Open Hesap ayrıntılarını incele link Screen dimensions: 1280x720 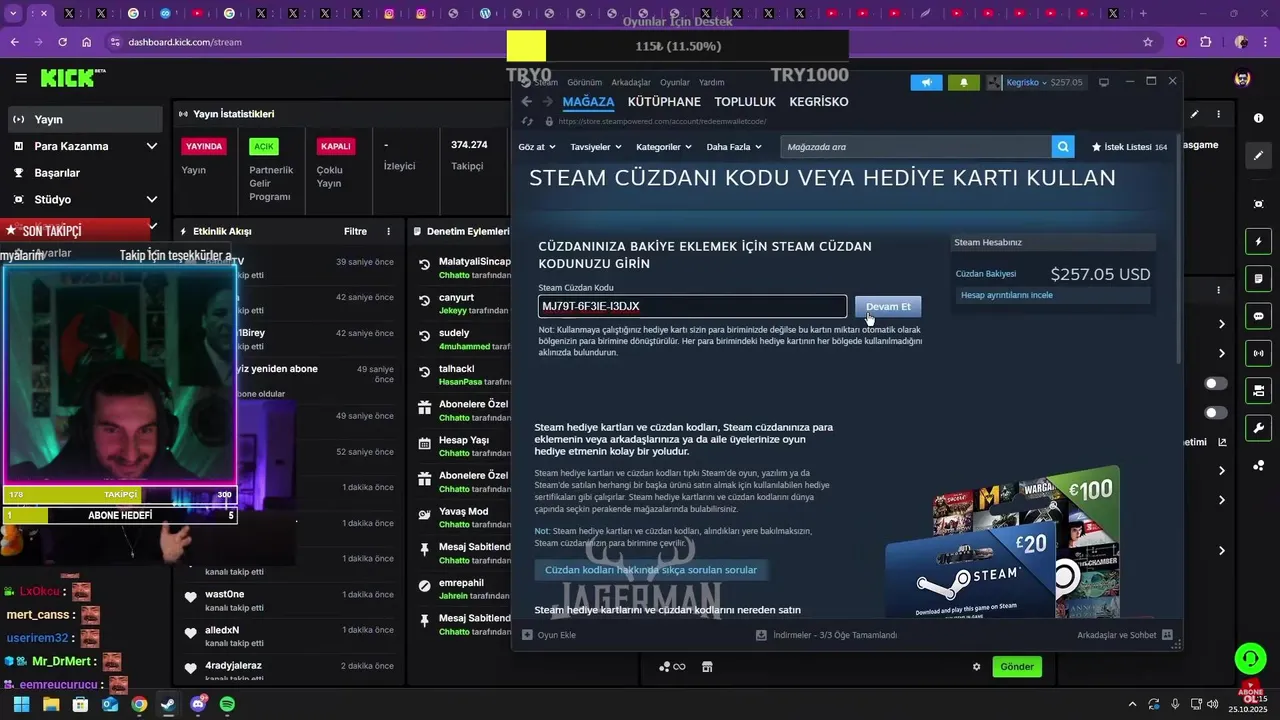[1006, 295]
